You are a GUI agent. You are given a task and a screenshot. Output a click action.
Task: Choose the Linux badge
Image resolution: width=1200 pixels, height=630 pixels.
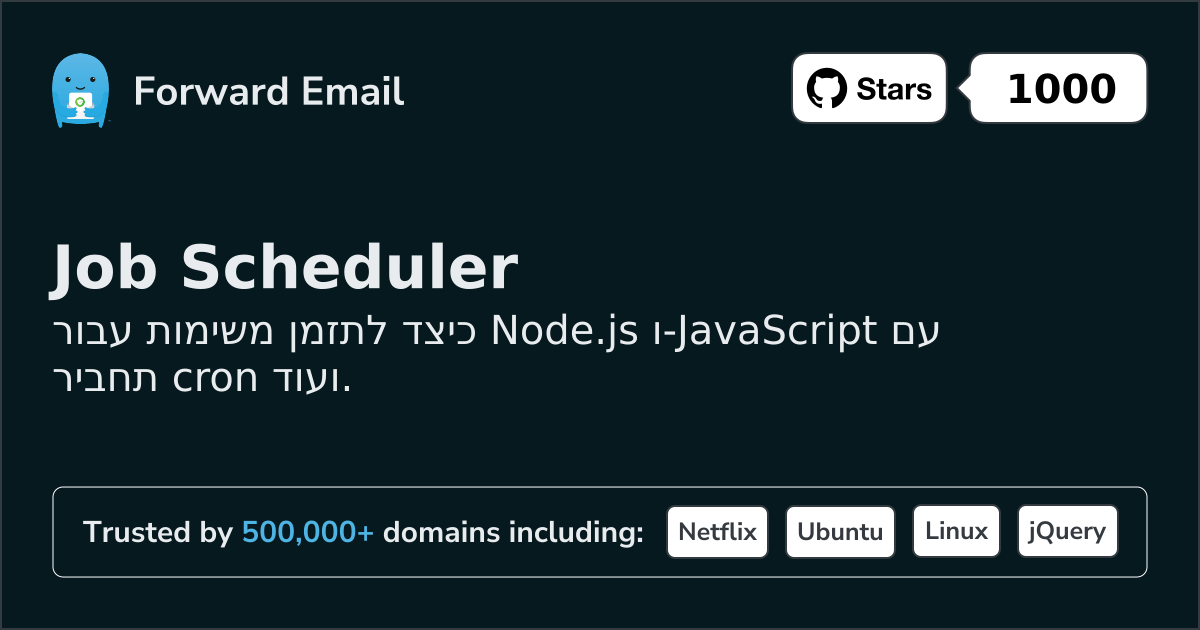pos(956,532)
